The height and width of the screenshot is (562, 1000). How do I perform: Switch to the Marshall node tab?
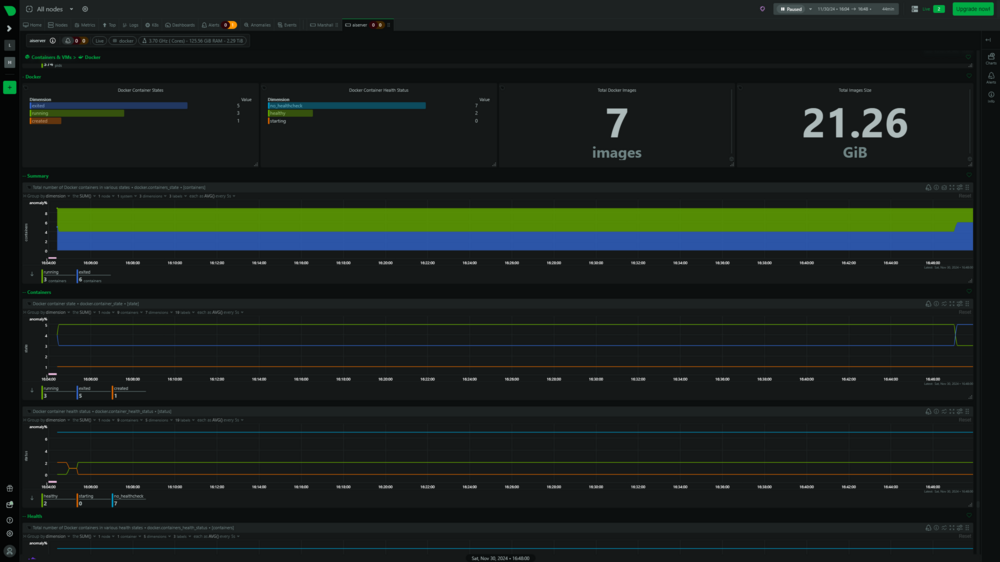(322, 25)
